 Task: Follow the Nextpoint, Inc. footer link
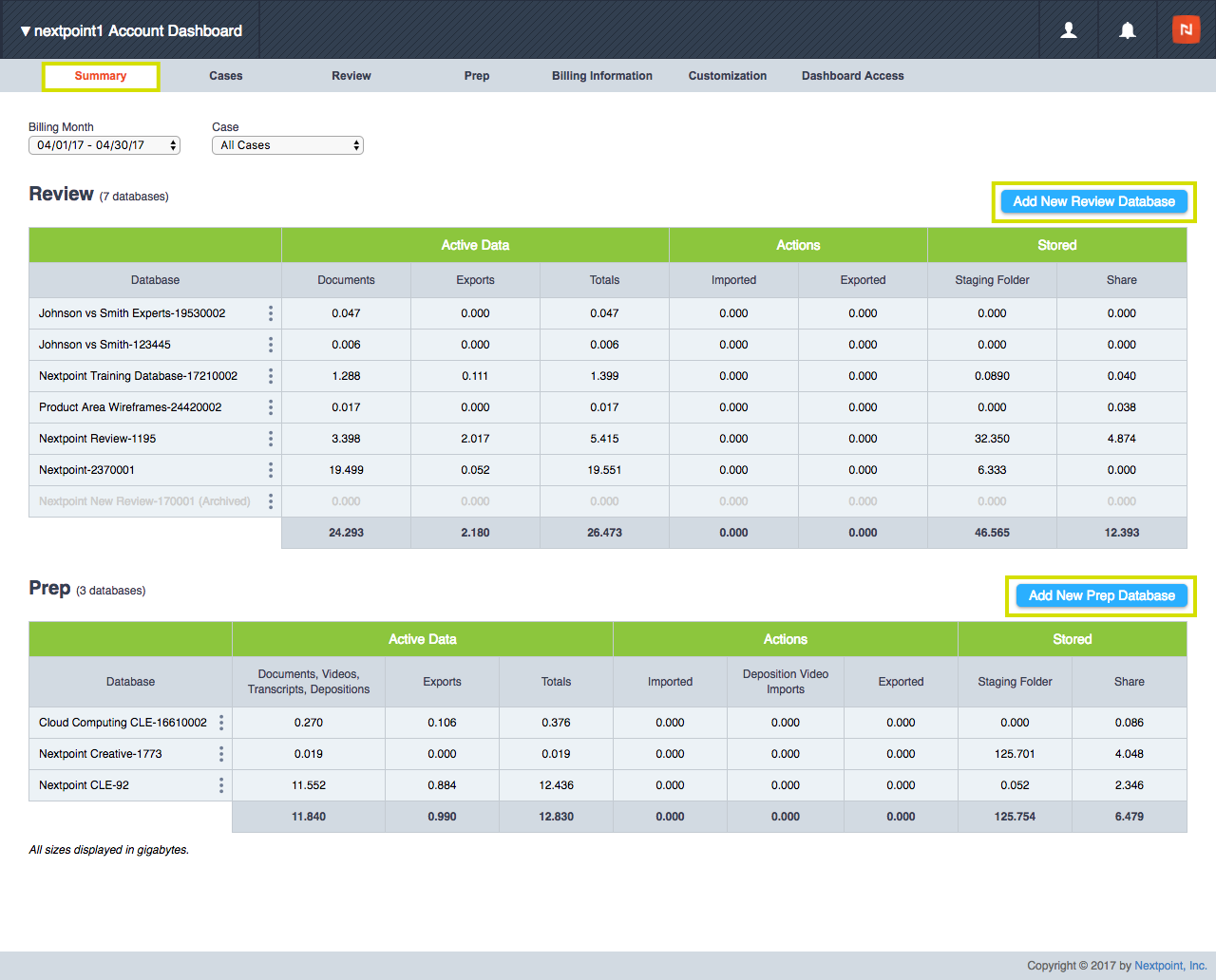[x=1170, y=966]
